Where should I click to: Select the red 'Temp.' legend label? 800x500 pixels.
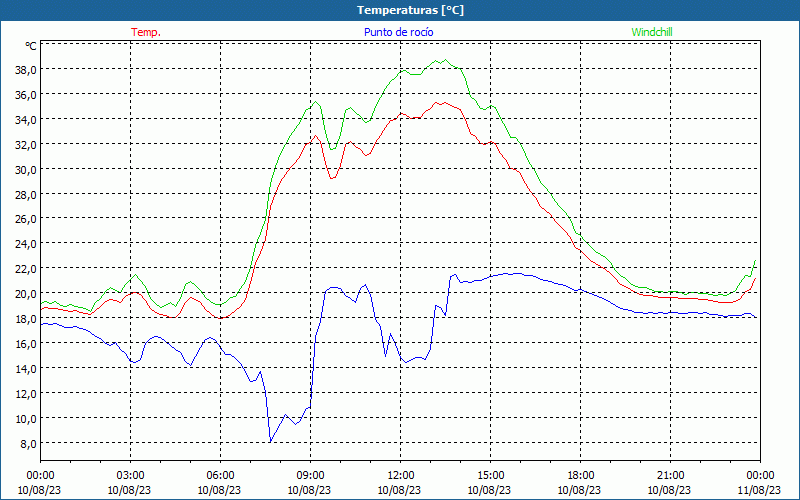coord(146,32)
